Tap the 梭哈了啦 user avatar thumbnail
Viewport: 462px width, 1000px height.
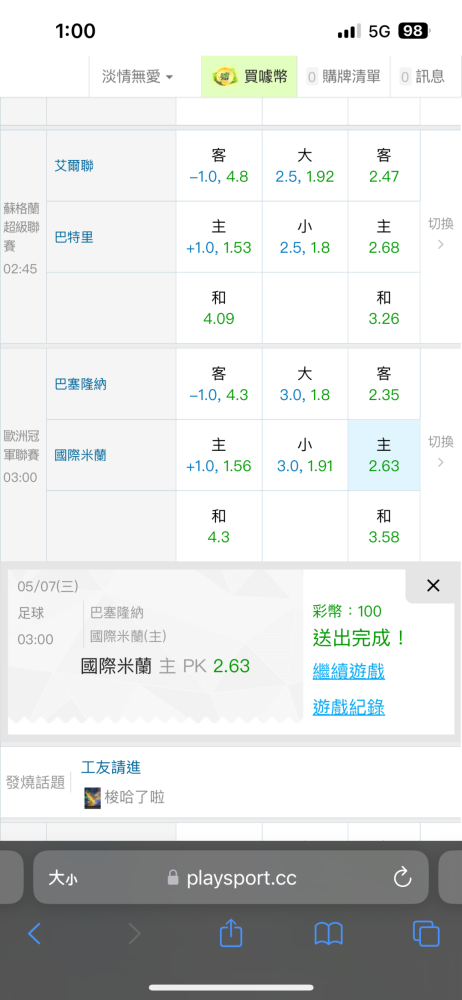[93, 798]
